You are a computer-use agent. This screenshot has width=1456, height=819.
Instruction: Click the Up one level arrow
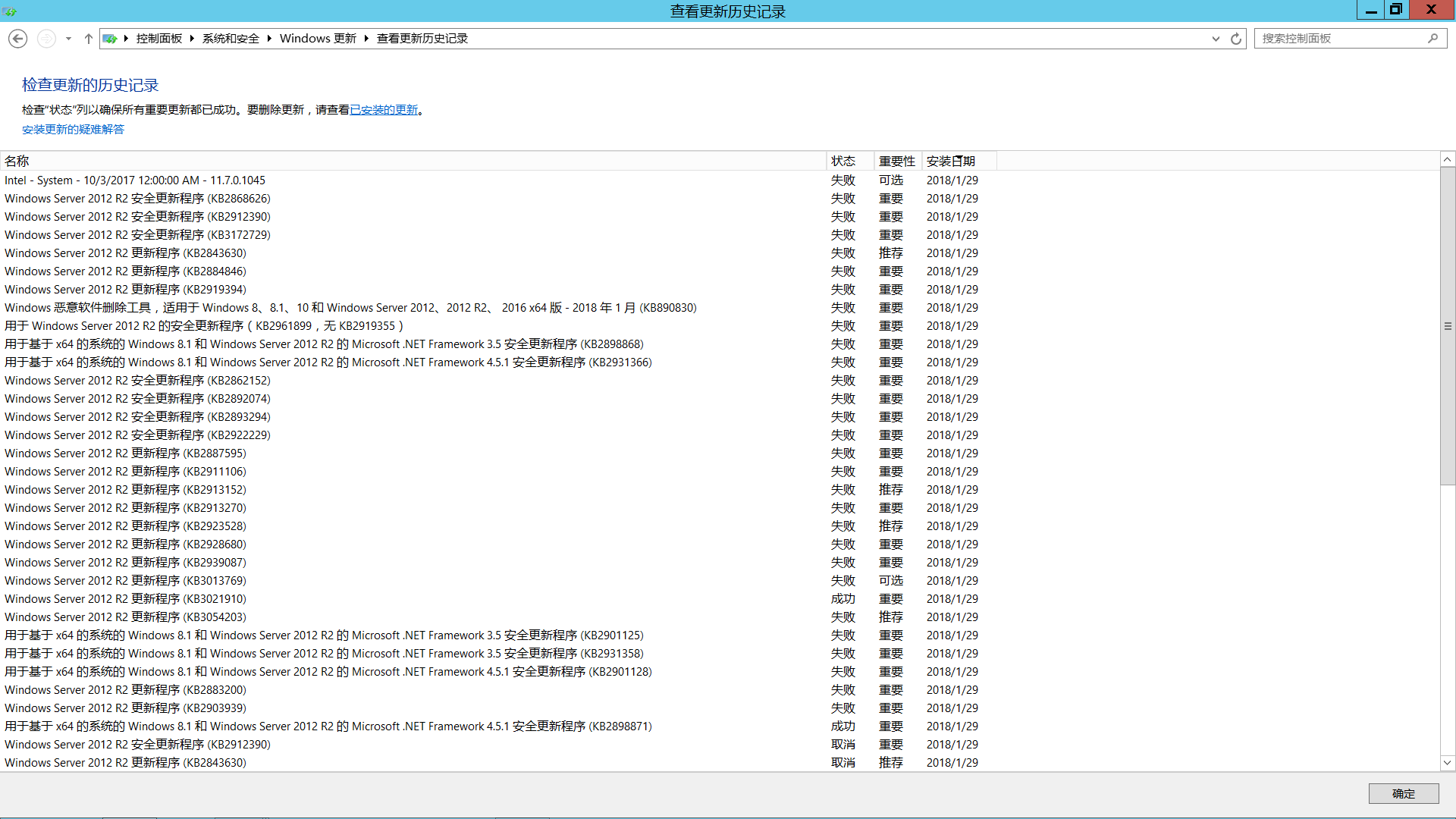point(88,39)
